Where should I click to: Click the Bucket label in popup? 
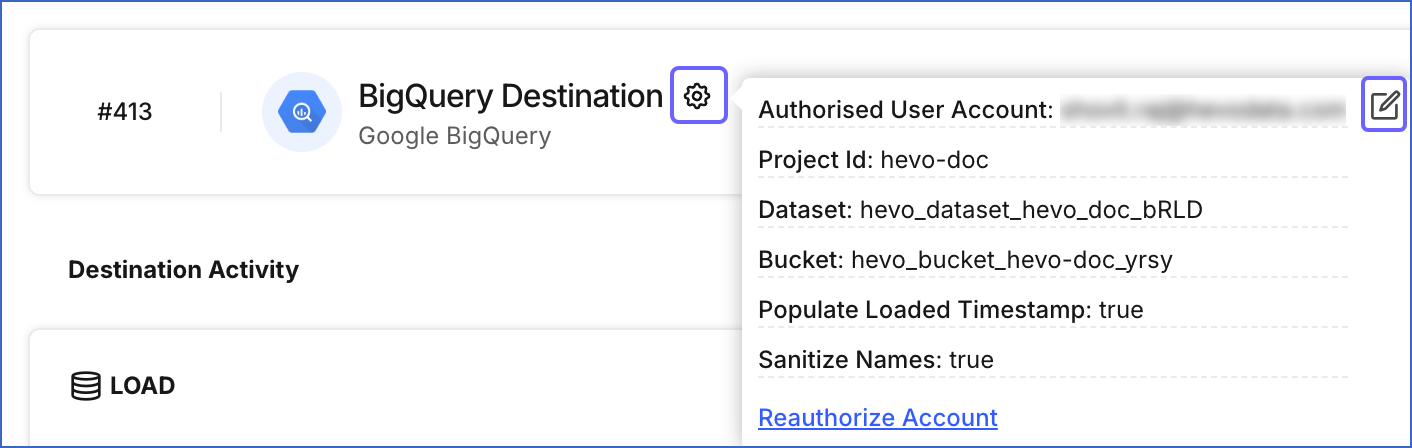pos(801,260)
